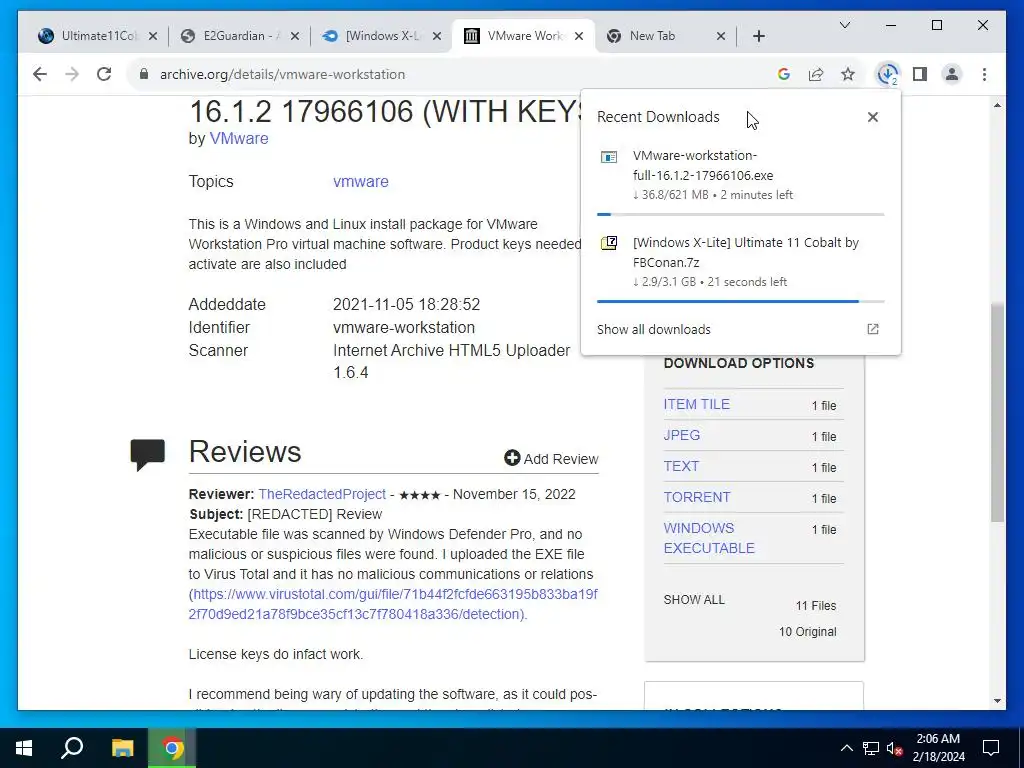Click the Add Review plus icon
The width and height of the screenshot is (1024, 768).
click(512, 458)
